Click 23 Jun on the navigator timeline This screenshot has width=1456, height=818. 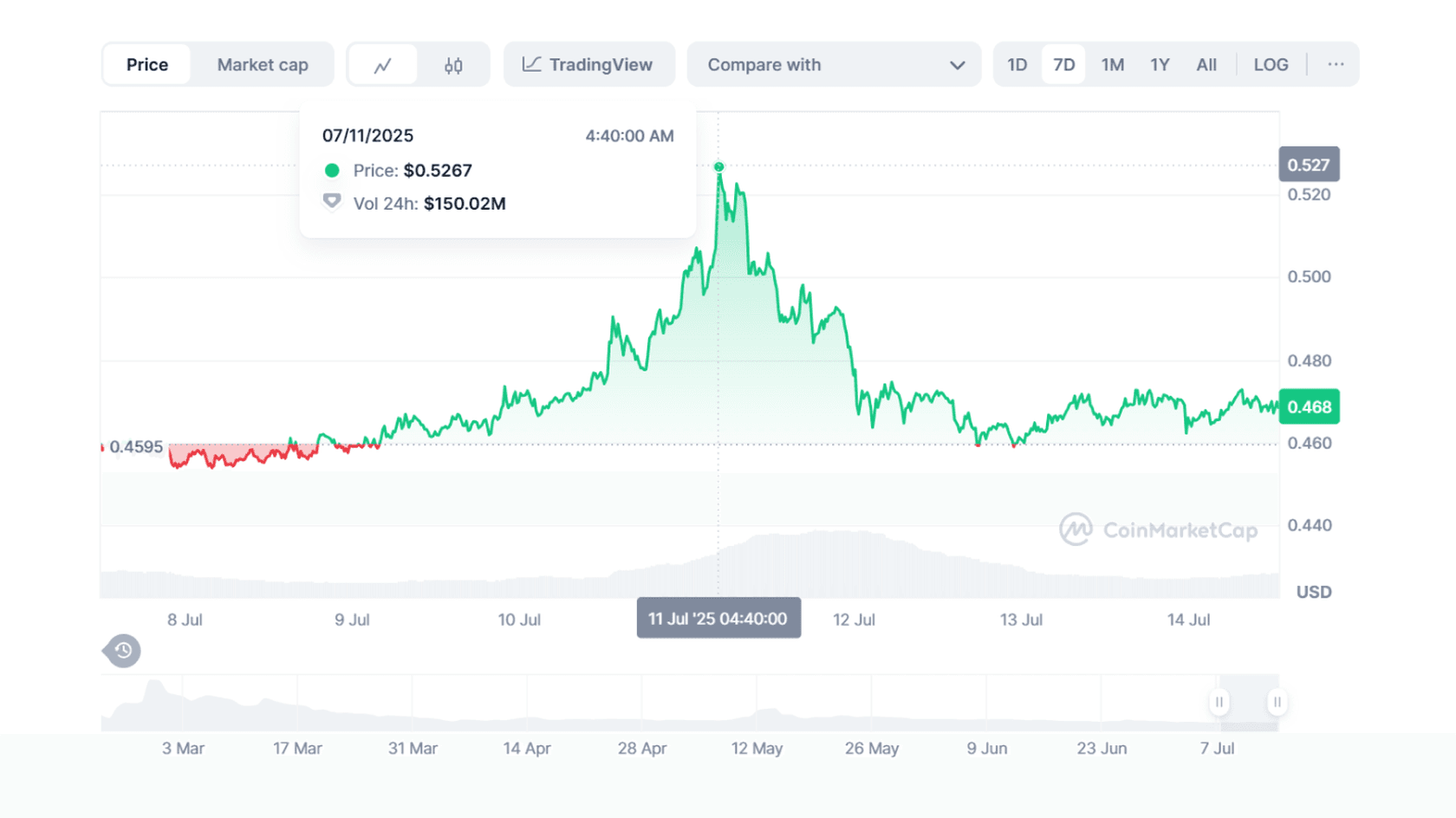[1102, 748]
